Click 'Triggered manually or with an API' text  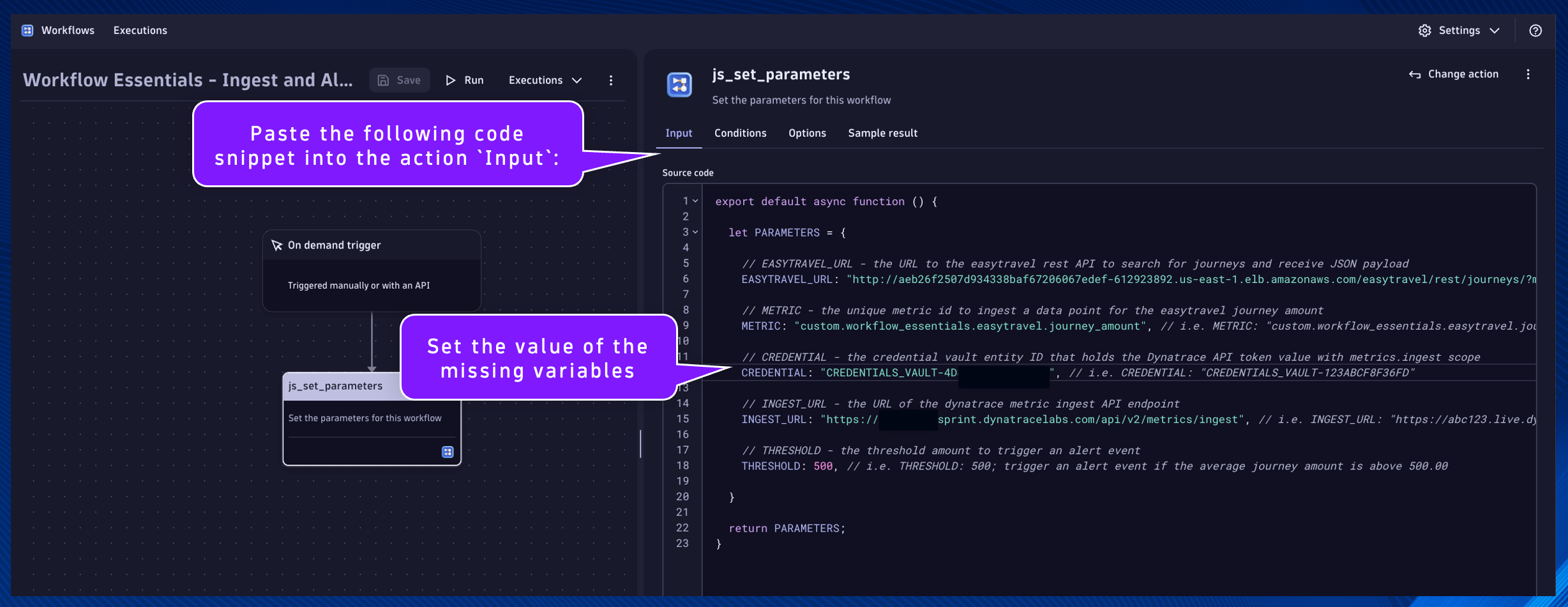(358, 286)
